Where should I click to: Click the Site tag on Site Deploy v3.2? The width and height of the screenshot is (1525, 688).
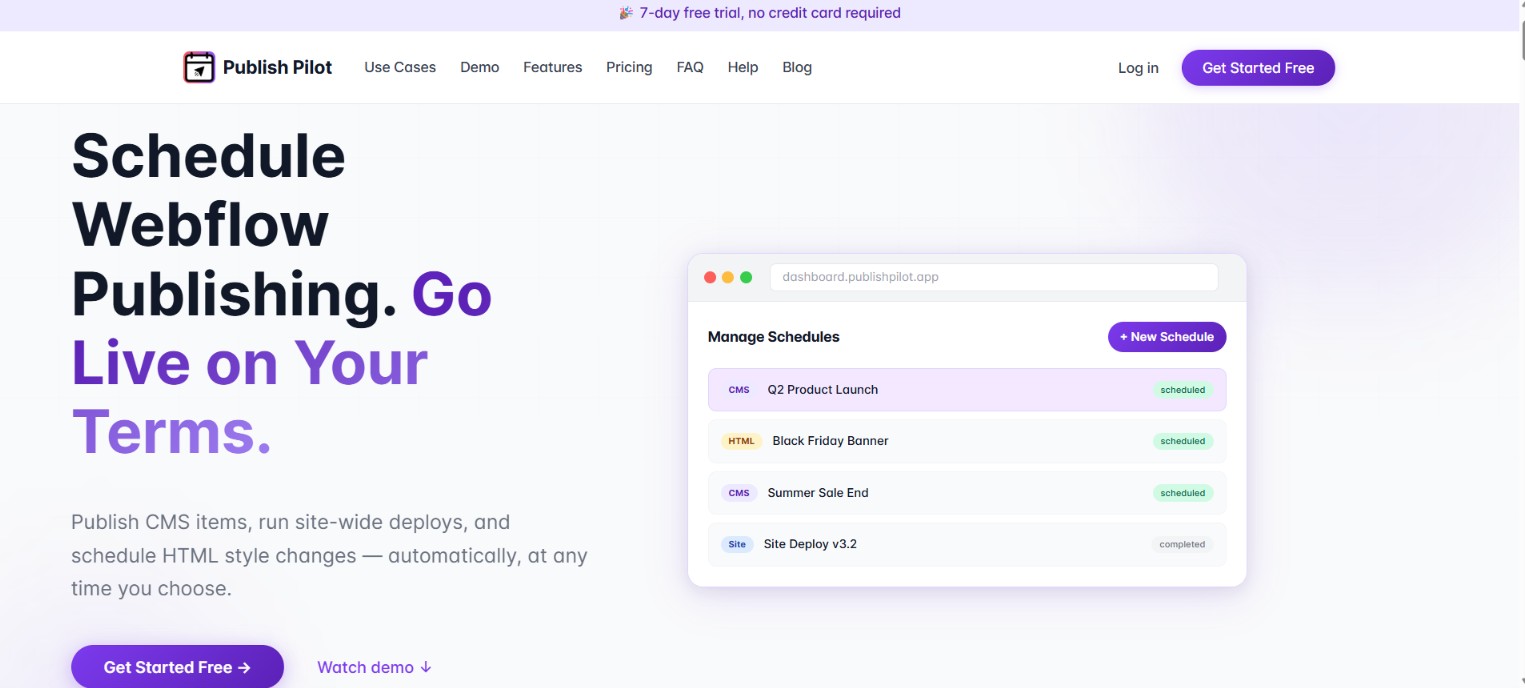click(737, 545)
